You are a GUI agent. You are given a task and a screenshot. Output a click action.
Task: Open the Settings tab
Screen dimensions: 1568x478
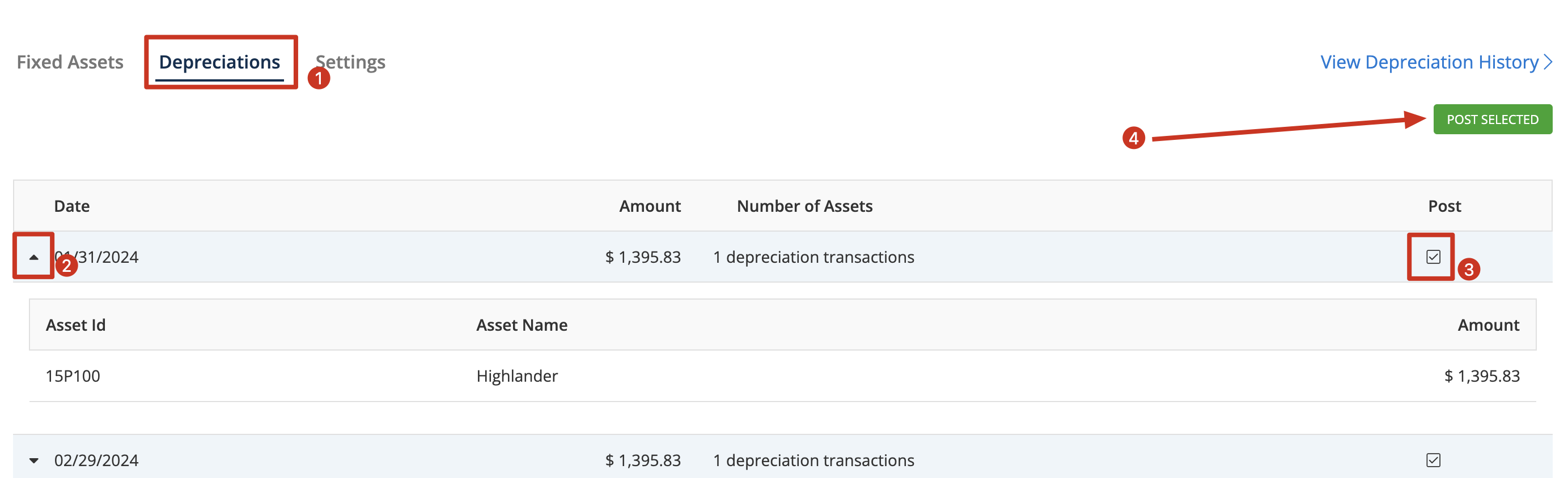[350, 62]
